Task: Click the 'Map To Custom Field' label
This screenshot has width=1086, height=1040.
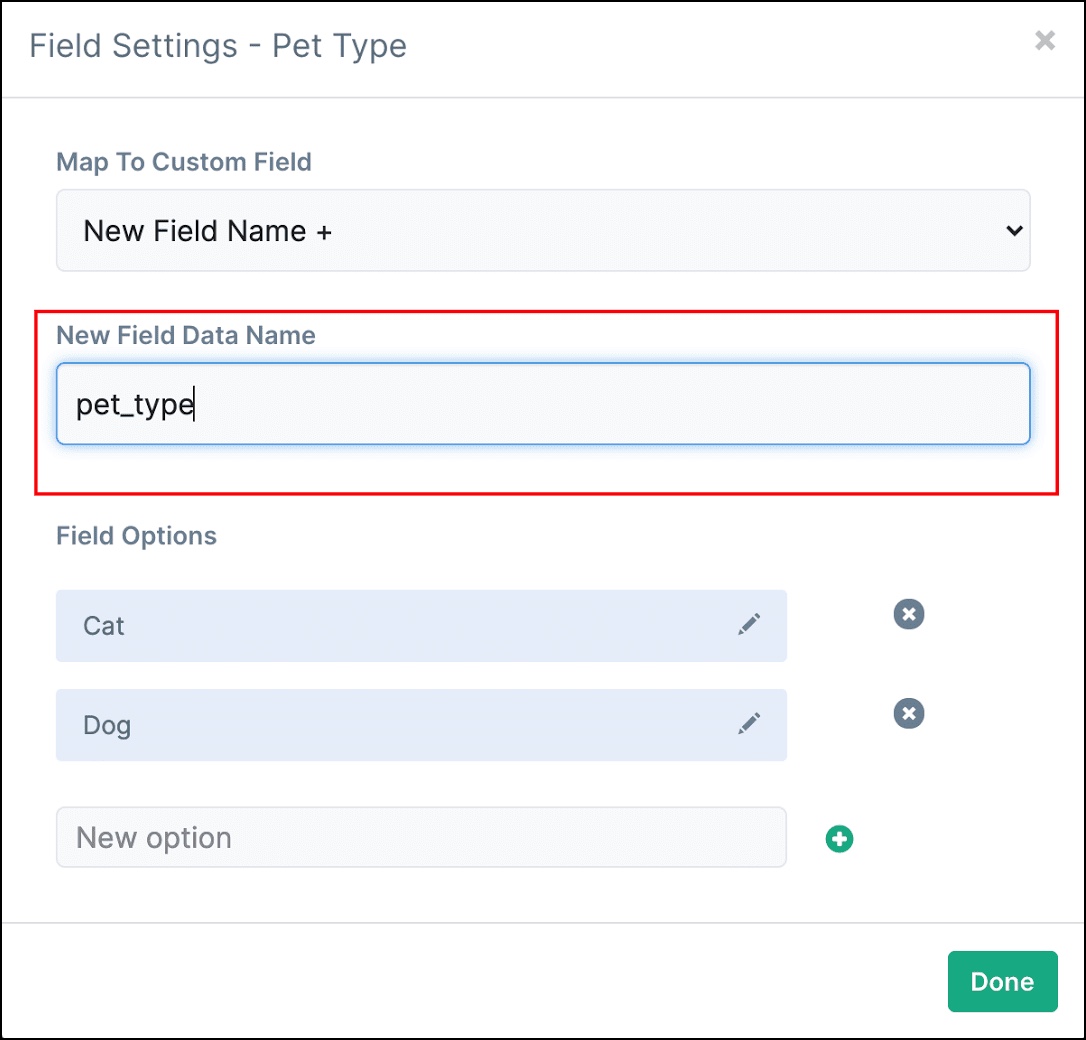Action: click(x=184, y=162)
